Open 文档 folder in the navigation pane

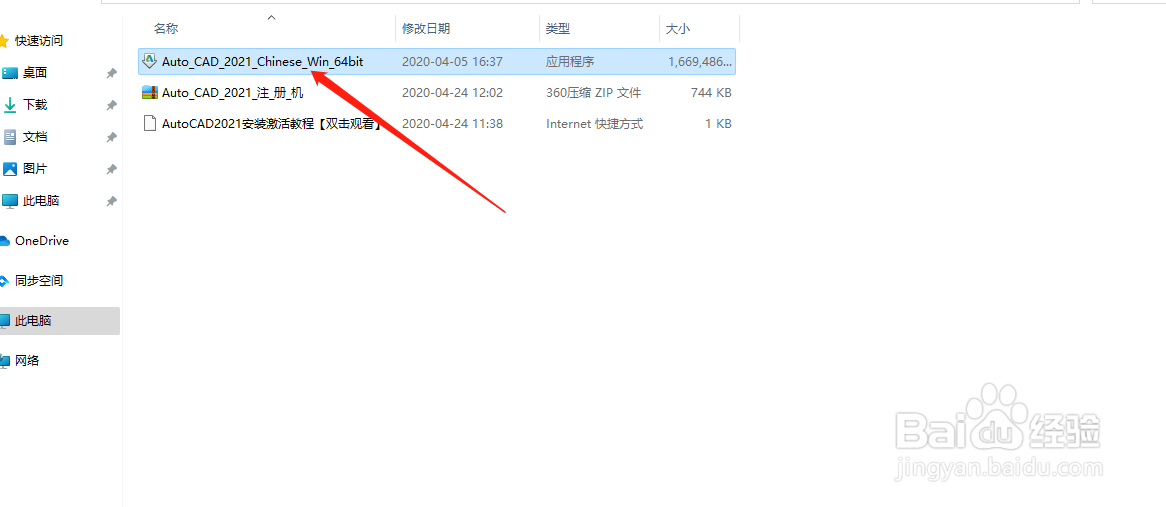pyautogui.click(x=35, y=137)
